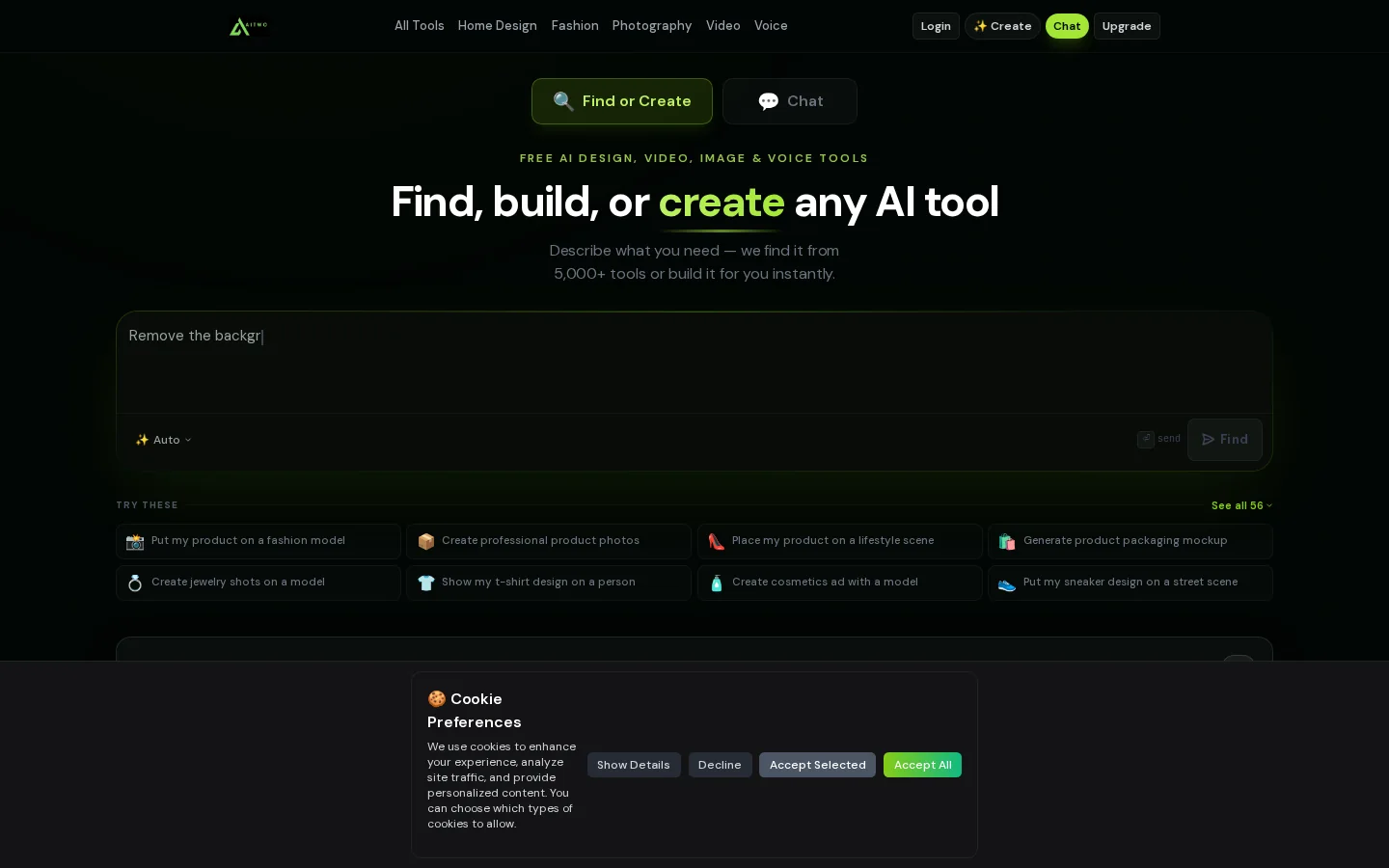This screenshot has width=1389, height=868.
Task: Click the box icon on product photos suggestion
Action: (x=425, y=542)
